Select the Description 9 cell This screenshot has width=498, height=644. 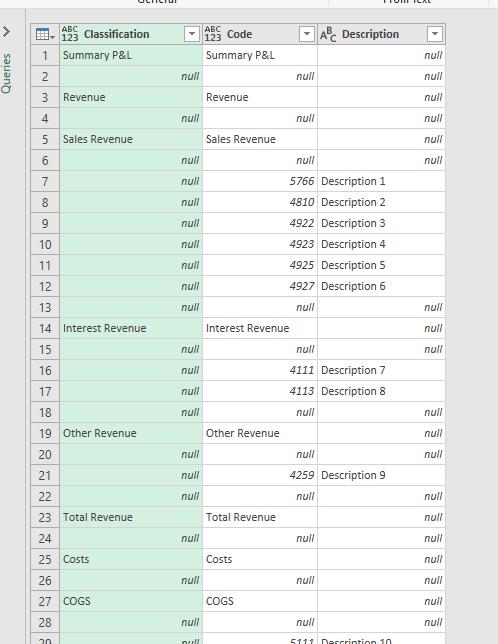coord(381,476)
